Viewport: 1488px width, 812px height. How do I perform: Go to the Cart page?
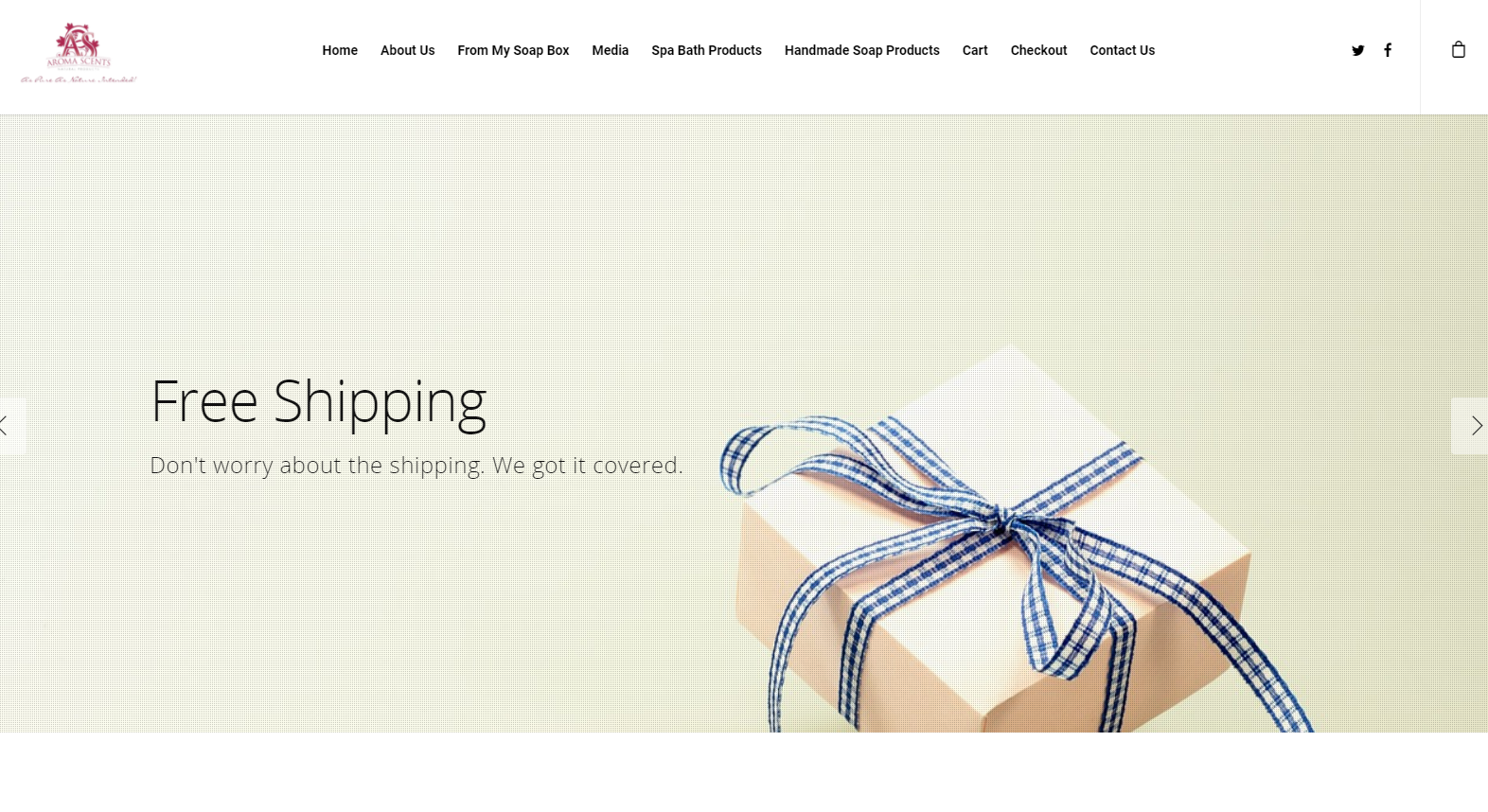click(x=975, y=50)
